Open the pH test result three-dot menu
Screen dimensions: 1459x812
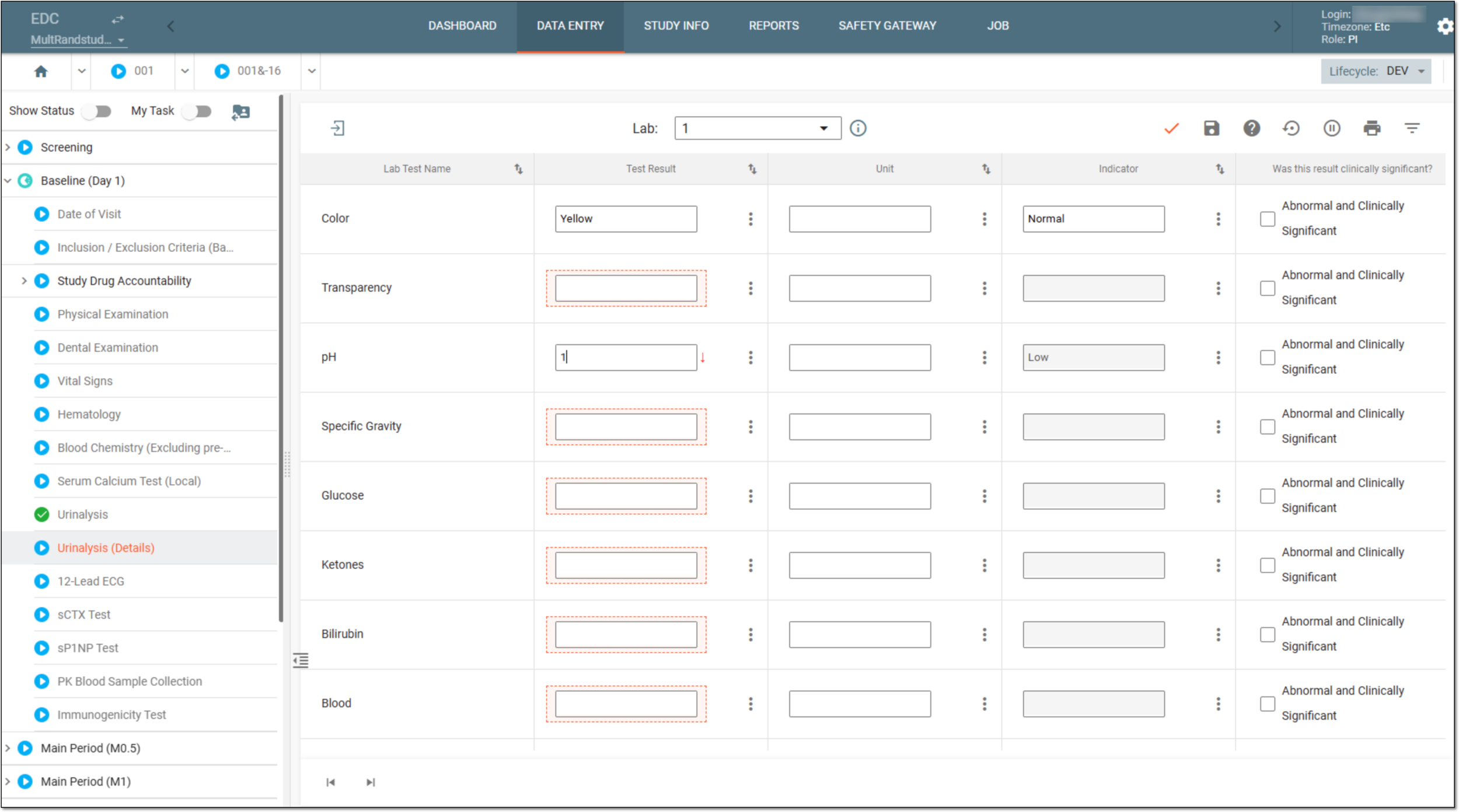tap(751, 358)
